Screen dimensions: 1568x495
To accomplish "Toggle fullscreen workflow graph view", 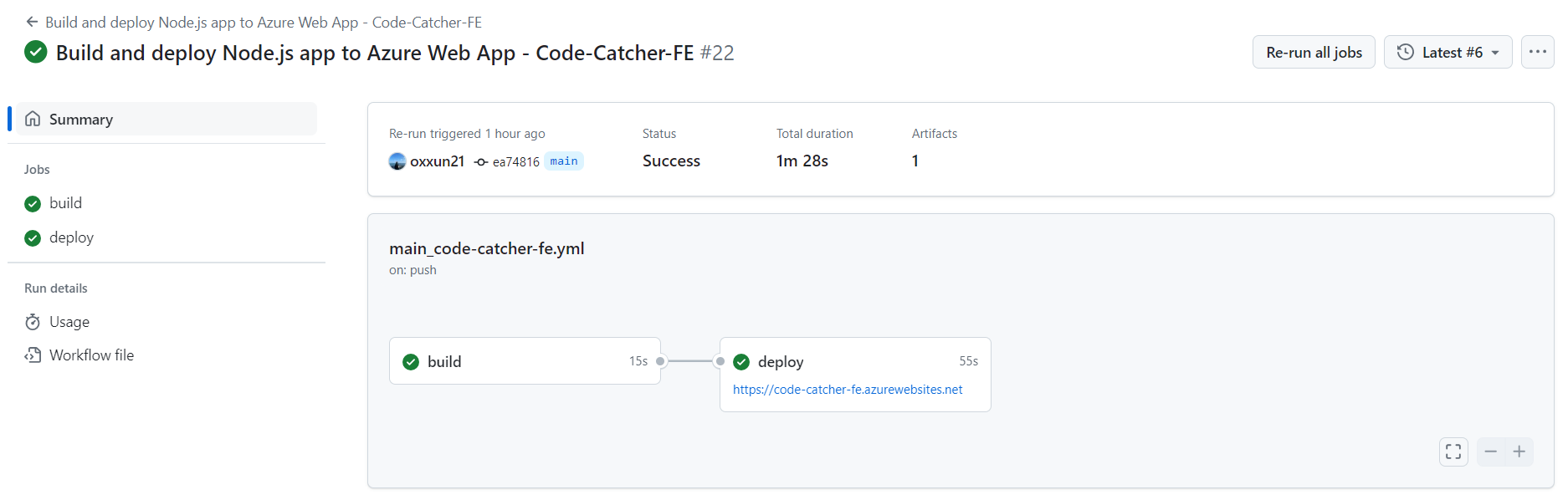I will tap(1453, 452).
